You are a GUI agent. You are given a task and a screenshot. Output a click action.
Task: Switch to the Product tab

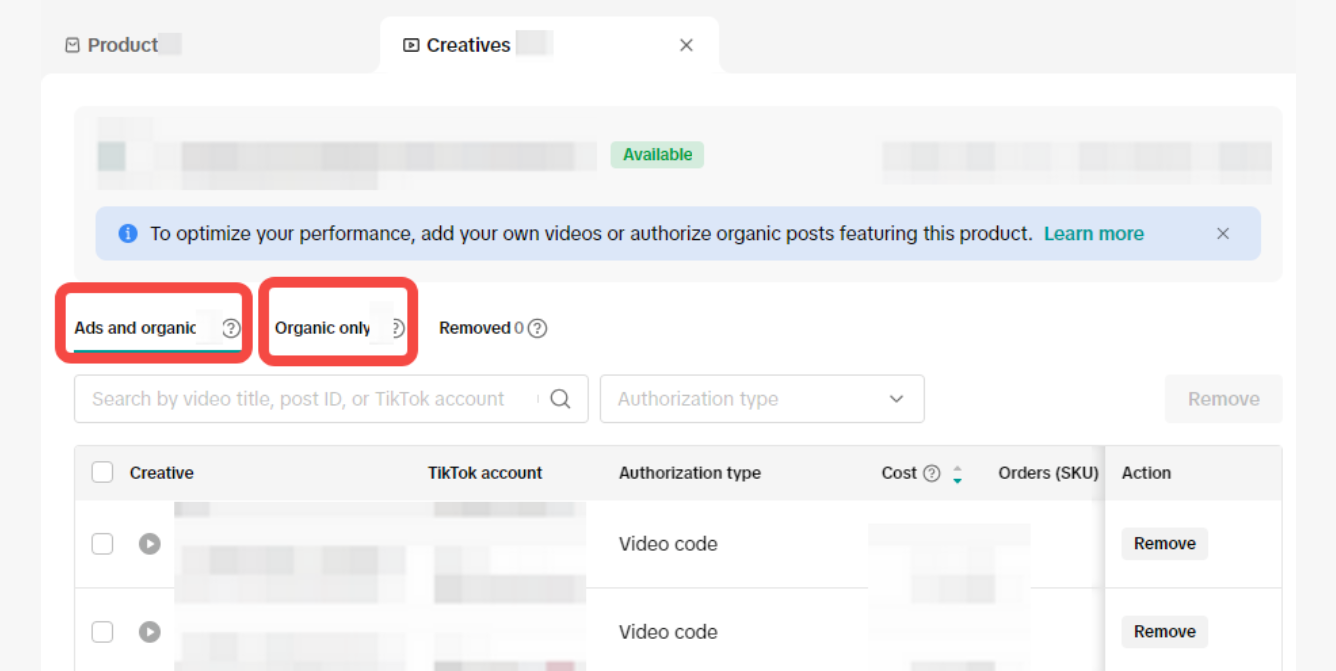(122, 45)
